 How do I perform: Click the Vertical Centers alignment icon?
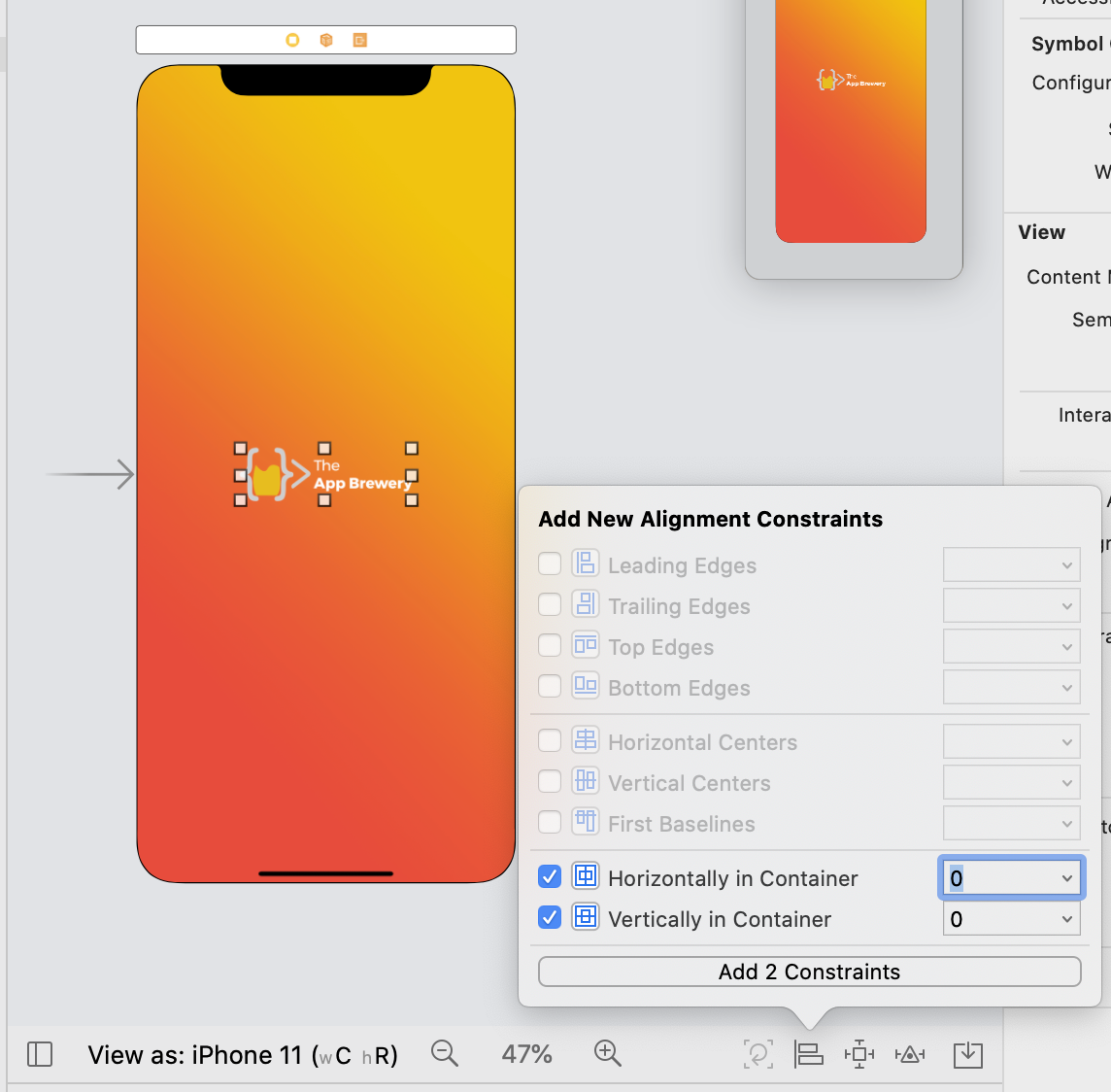586,782
